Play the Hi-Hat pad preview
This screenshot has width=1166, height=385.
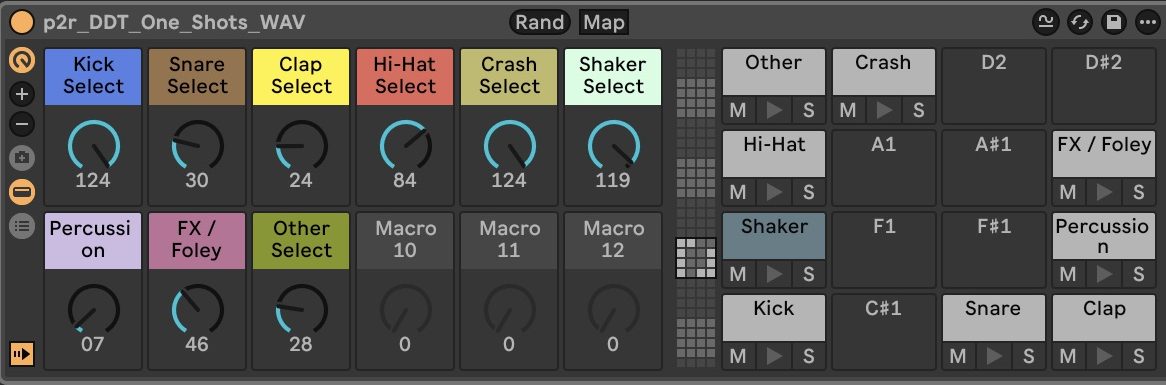pyautogui.click(x=773, y=192)
